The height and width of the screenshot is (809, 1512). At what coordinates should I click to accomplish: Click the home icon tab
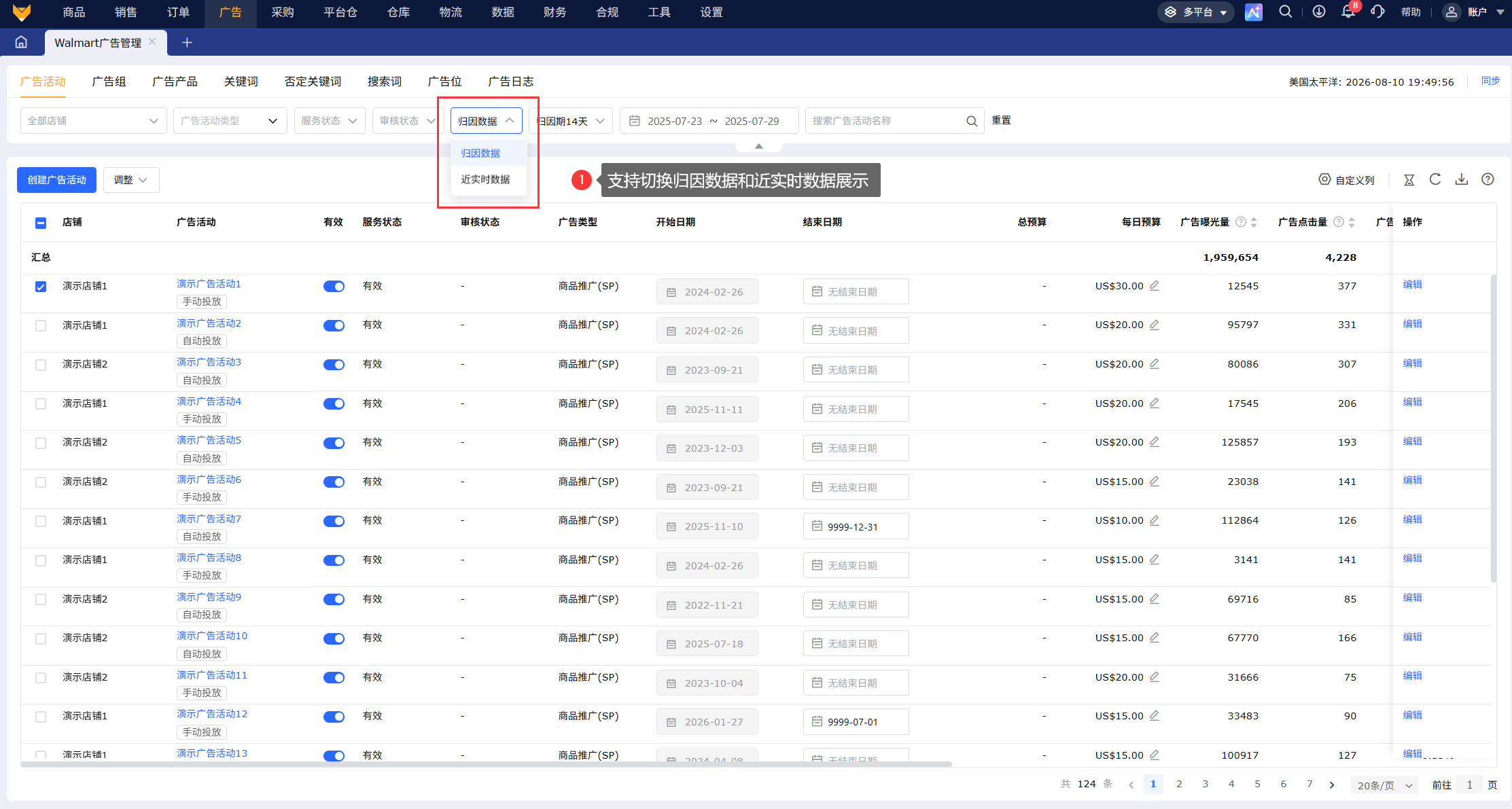pos(22,42)
